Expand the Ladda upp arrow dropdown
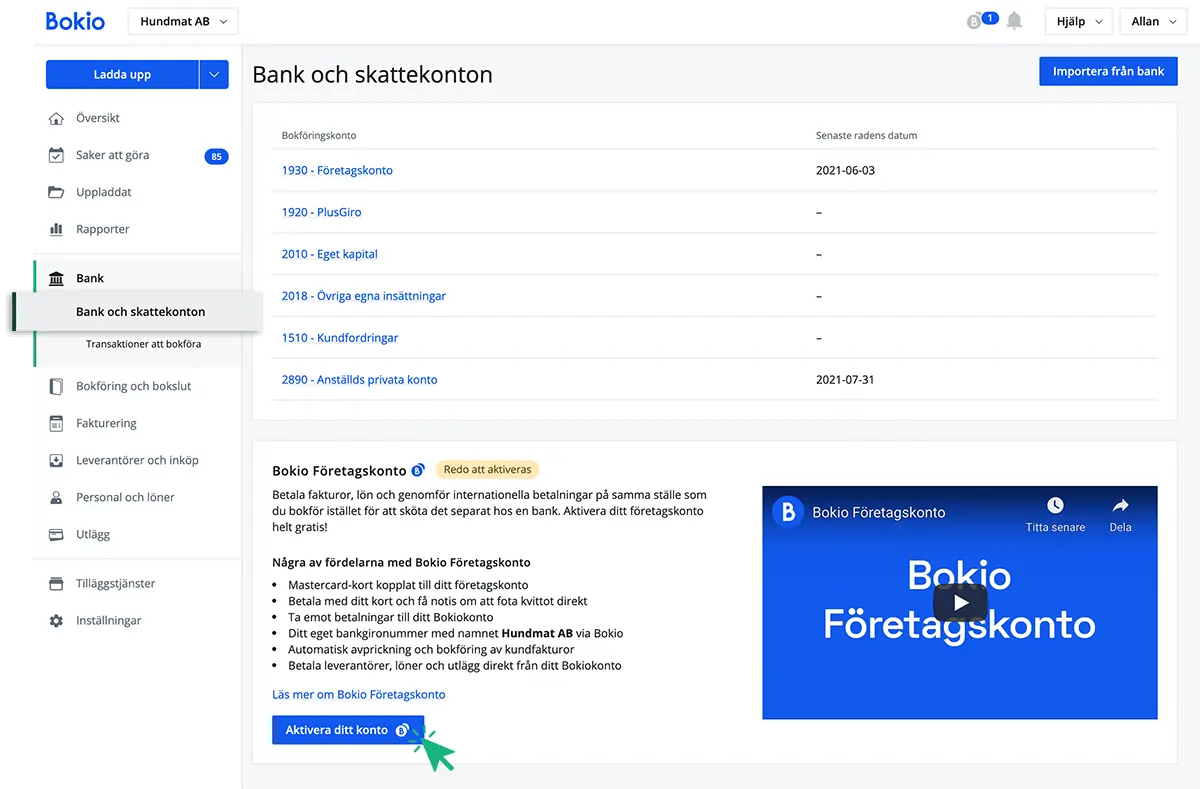Screen dimensions: 1200x789 [214, 74]
